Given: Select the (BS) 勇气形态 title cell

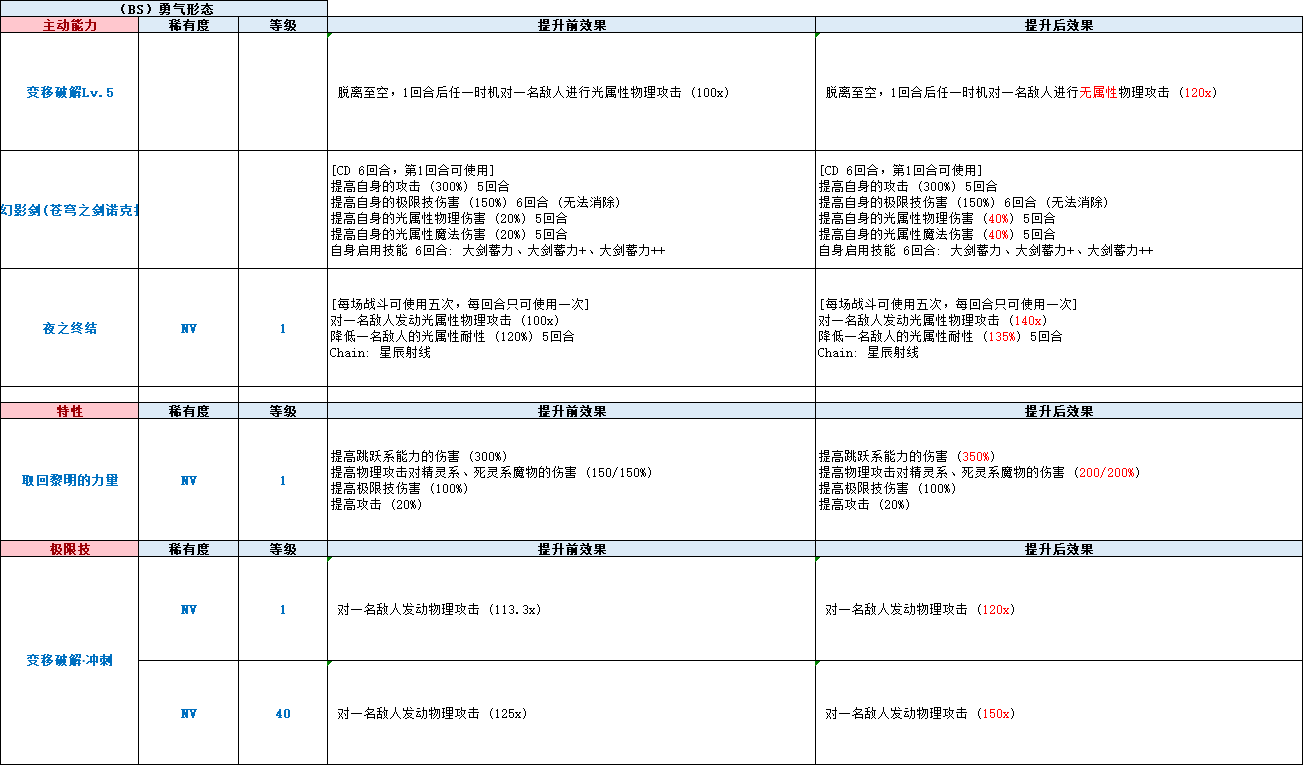Looking at the screenshot, I should pos(164,9).
